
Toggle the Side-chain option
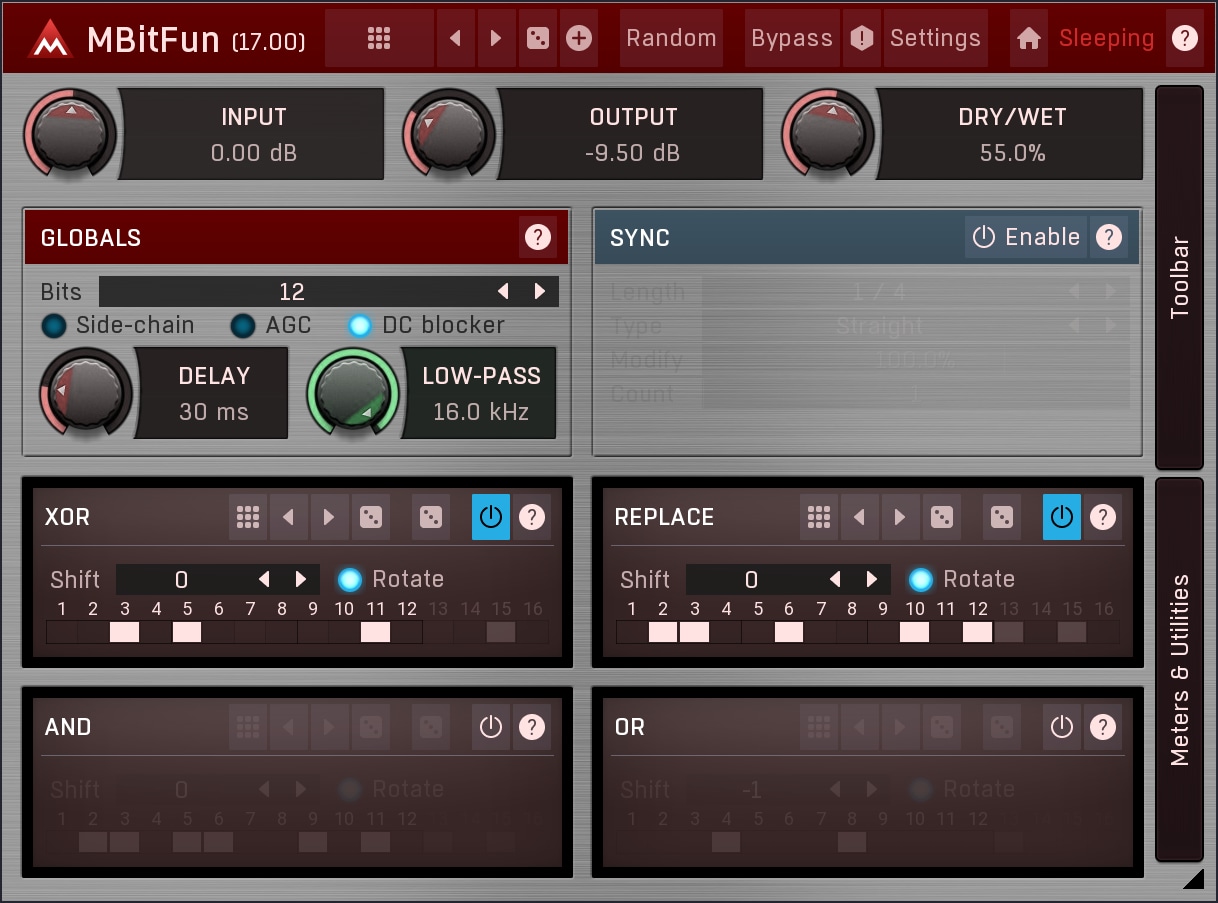coord(54,326)
